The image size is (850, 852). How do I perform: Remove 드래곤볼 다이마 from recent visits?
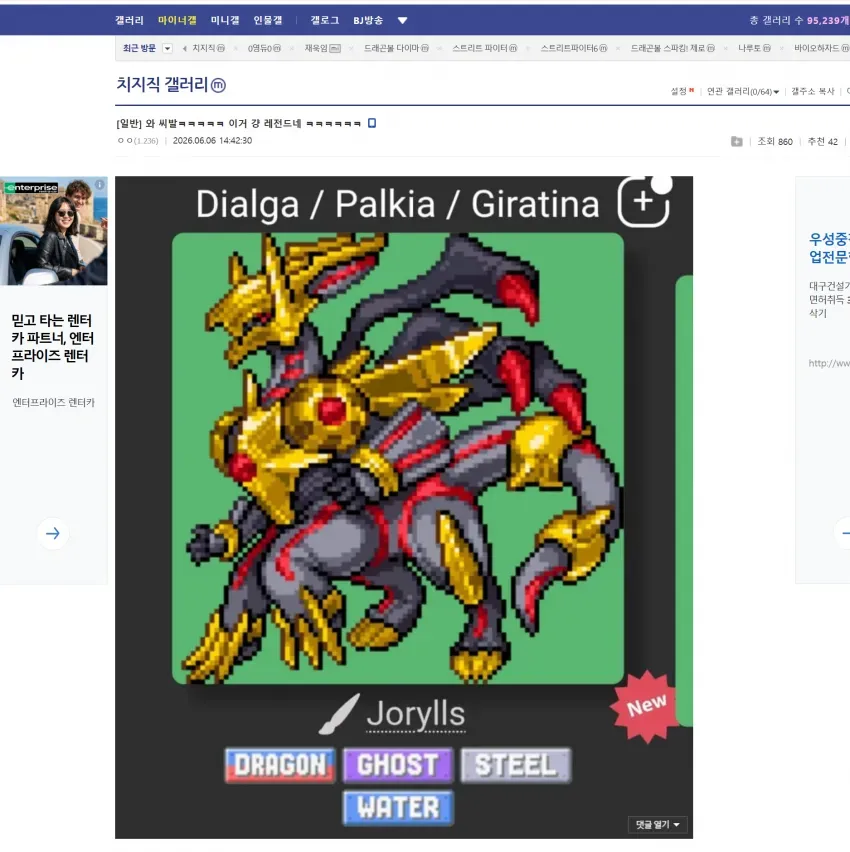coord(439,48)
